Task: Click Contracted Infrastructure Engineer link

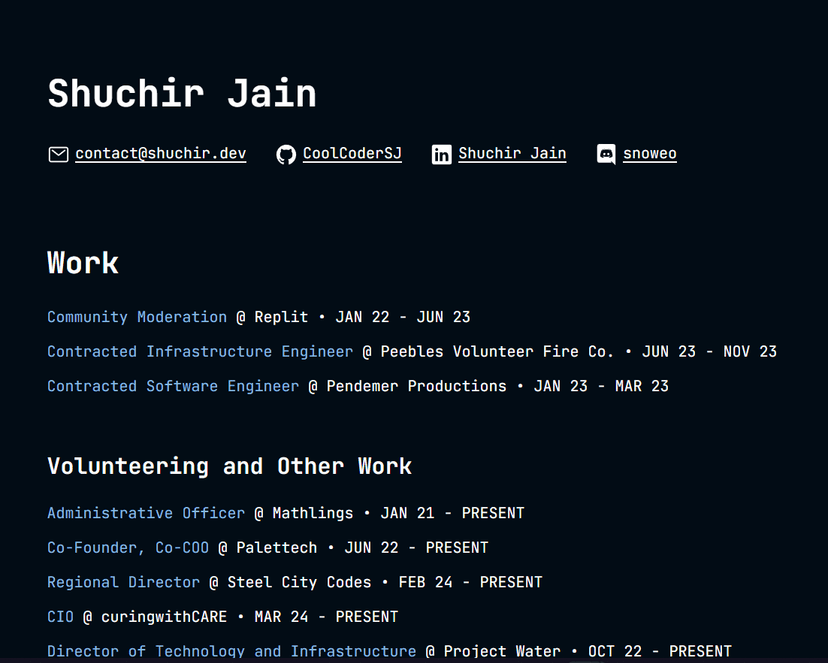Action: pos(200,352)
